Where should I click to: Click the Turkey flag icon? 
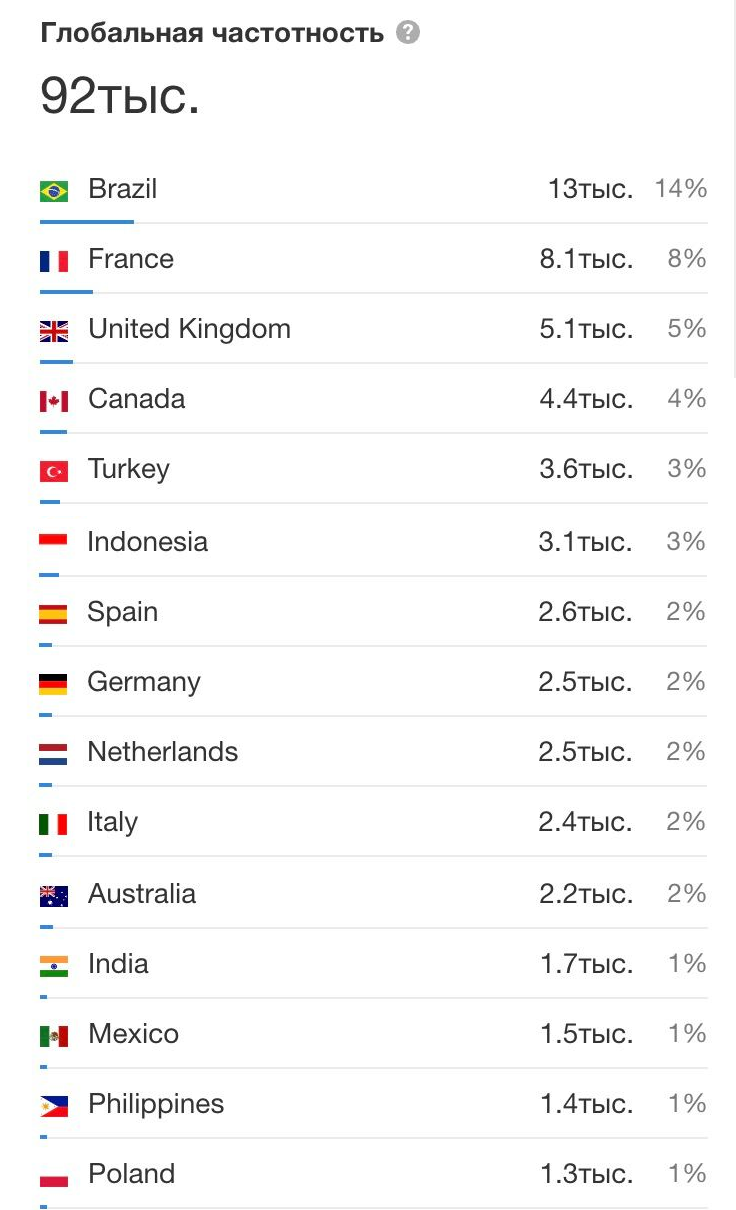(x=54, y=471)
